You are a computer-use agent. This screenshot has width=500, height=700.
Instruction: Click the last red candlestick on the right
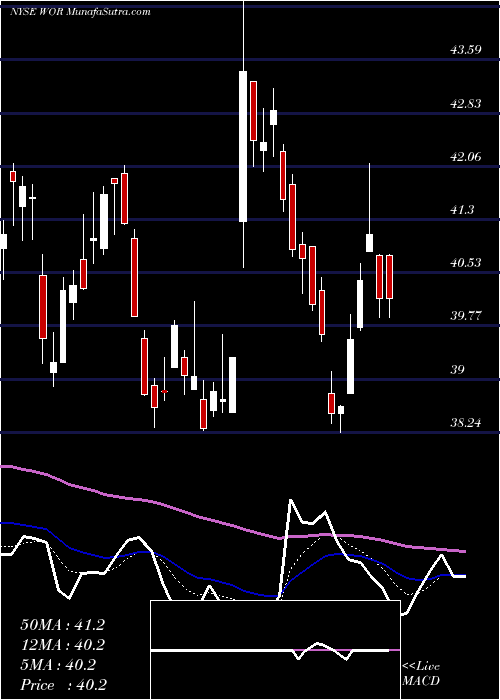[x=389, y=277]
